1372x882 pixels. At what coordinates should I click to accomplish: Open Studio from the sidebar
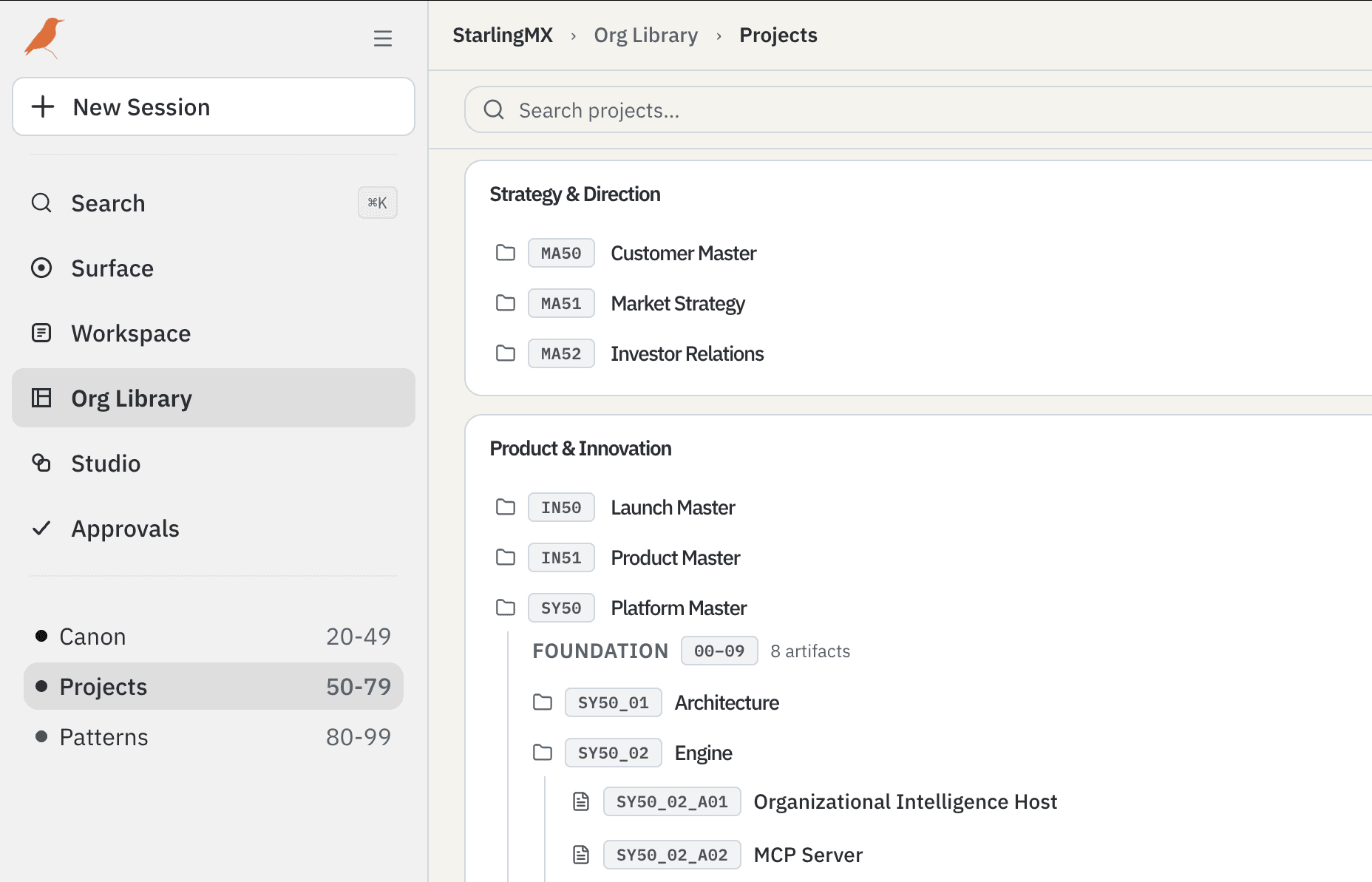click(x=214, y=463)
